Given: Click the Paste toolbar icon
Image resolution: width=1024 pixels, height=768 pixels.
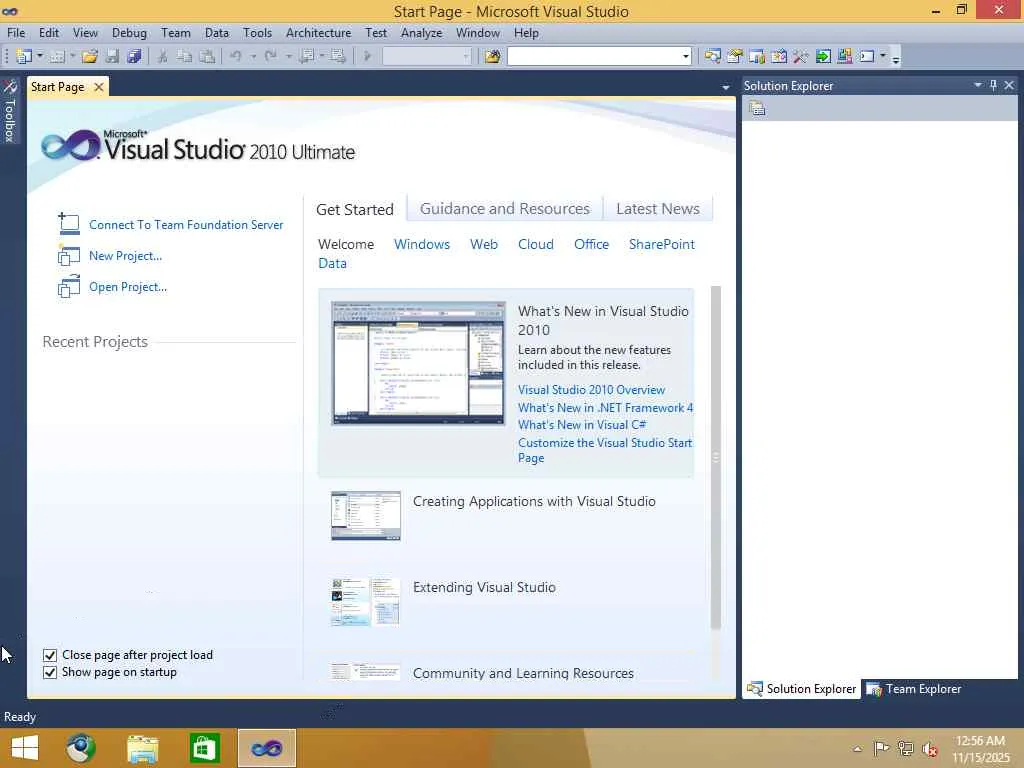Looking at the screenshot, I should coord(207,56).
